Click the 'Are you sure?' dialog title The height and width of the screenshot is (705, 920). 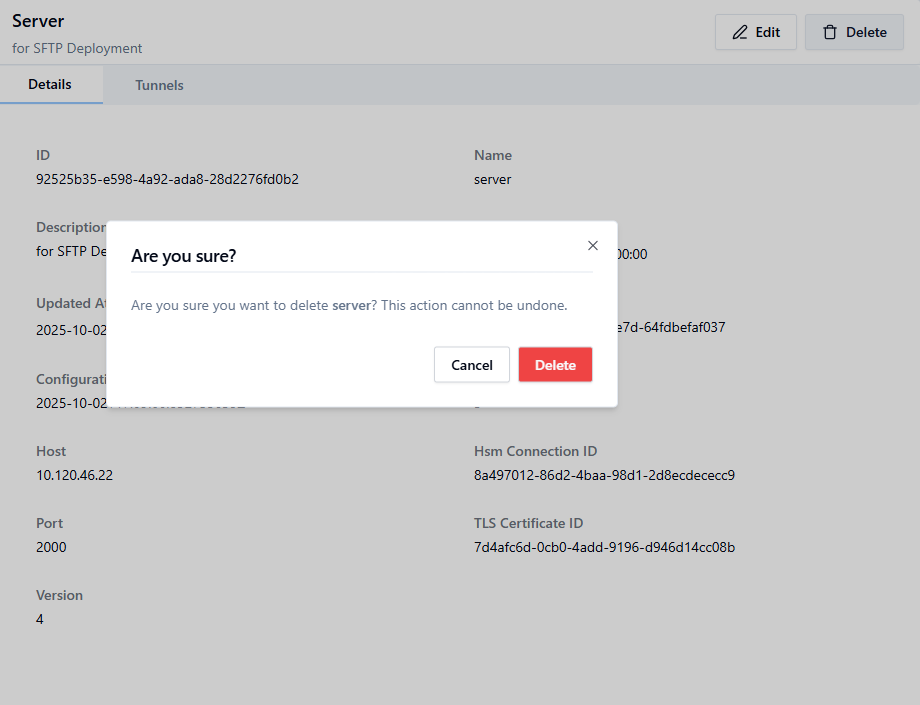pyautogui.click(x=184, y=256)
